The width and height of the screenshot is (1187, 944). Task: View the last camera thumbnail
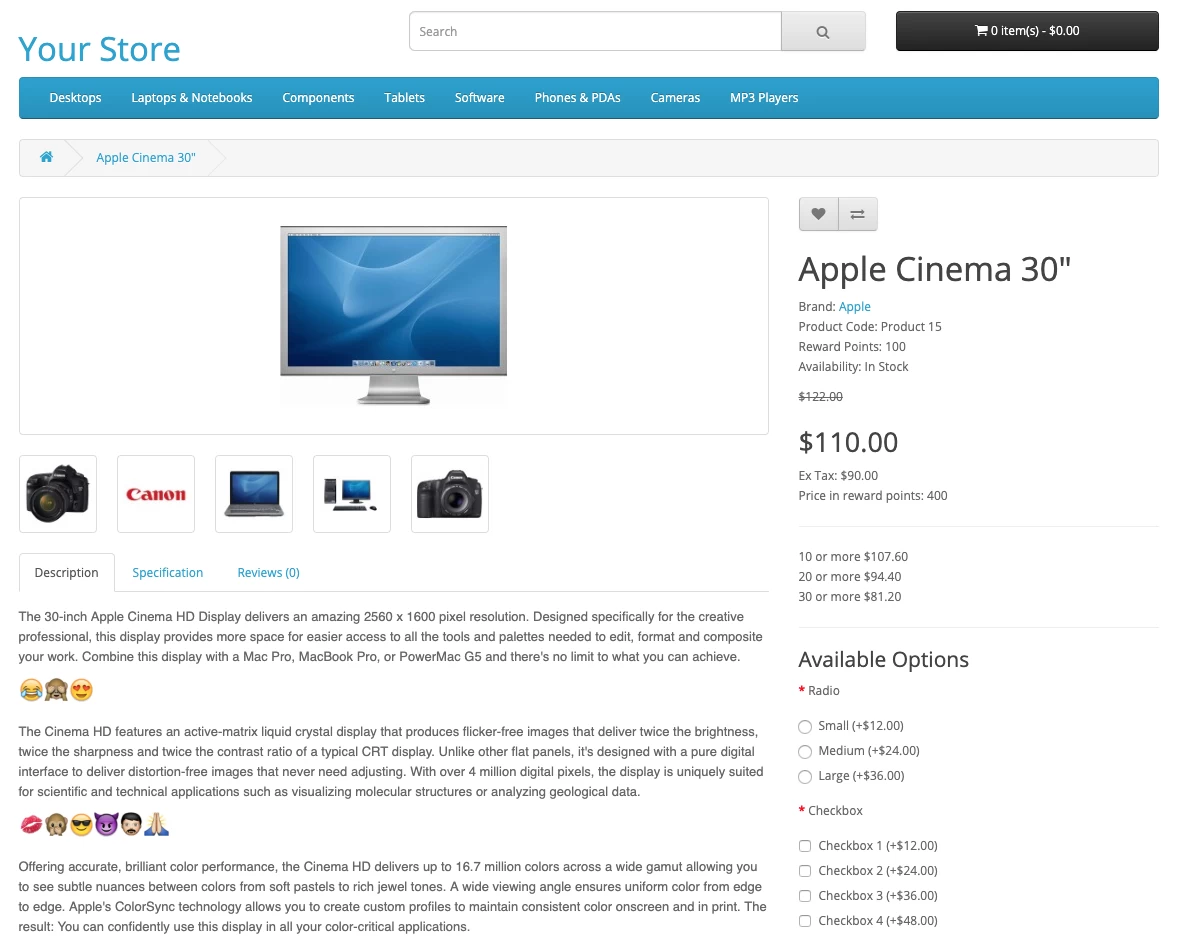click(450, 494)
